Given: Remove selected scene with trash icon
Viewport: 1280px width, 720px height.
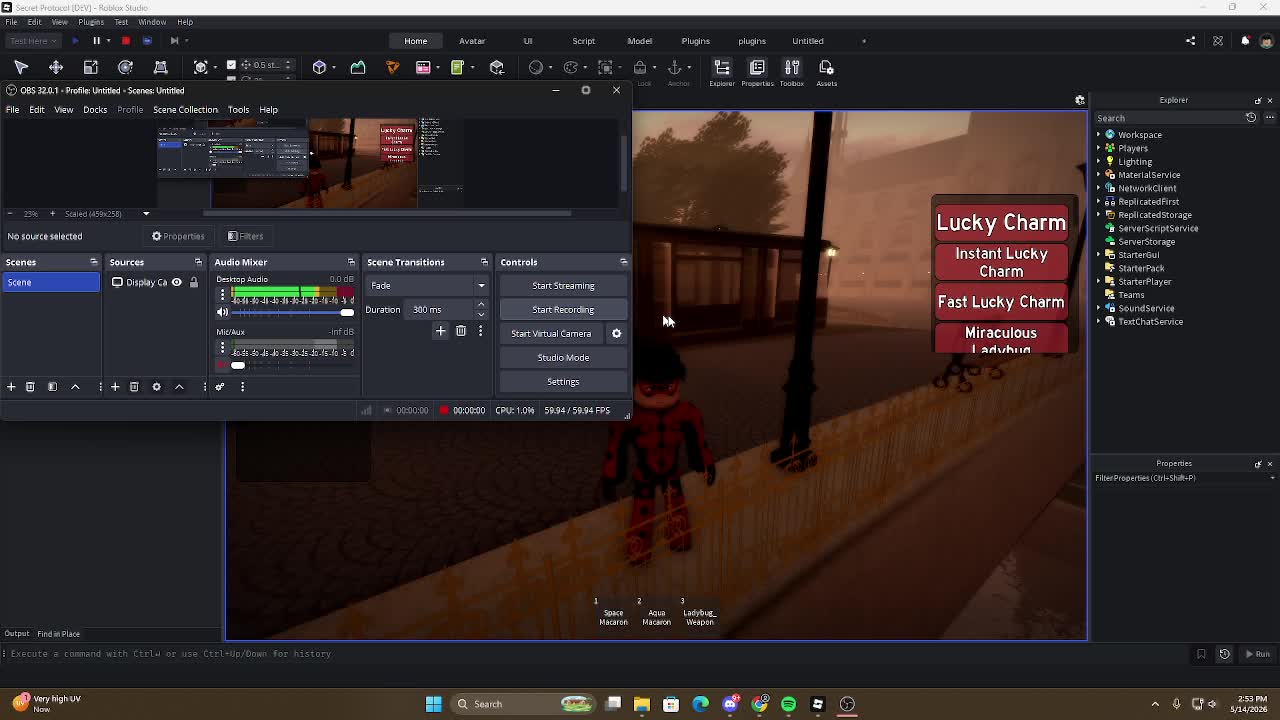Looking at the screenshot, I should tap(30, 387).
